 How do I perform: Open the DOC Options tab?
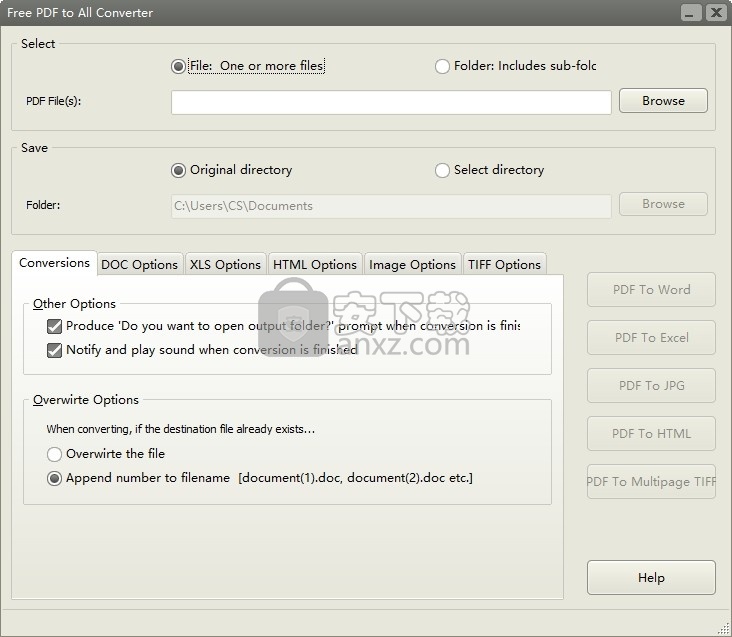click(x=140, y=265)
